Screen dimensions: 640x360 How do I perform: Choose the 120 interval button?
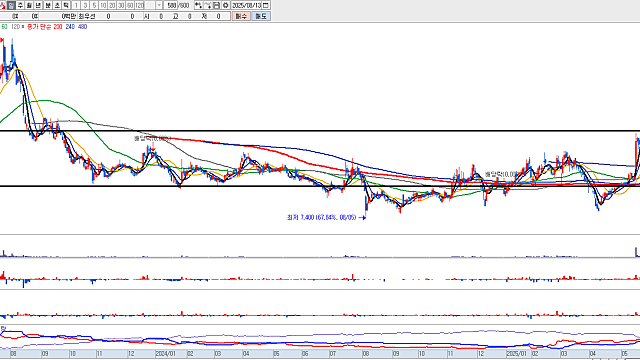tap(139, 5)
